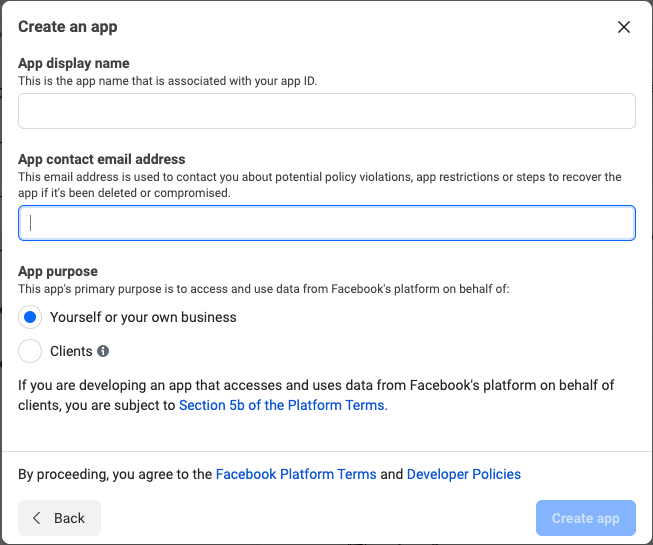Click the App purpose heading text
The image size is (653, 545).
[58, 271]
